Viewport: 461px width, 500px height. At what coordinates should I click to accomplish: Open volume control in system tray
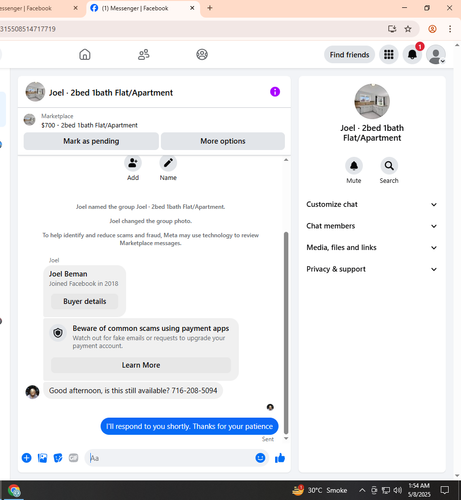(x=397, y=490)
